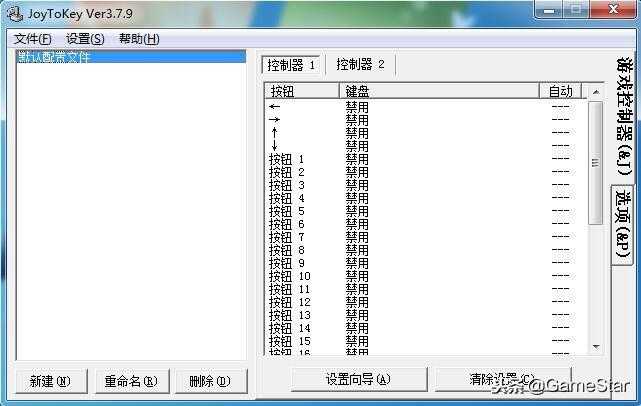The image size is (641, 406).
Task: Select the 按钮 14 row
Action: click(x=426, y=328)
